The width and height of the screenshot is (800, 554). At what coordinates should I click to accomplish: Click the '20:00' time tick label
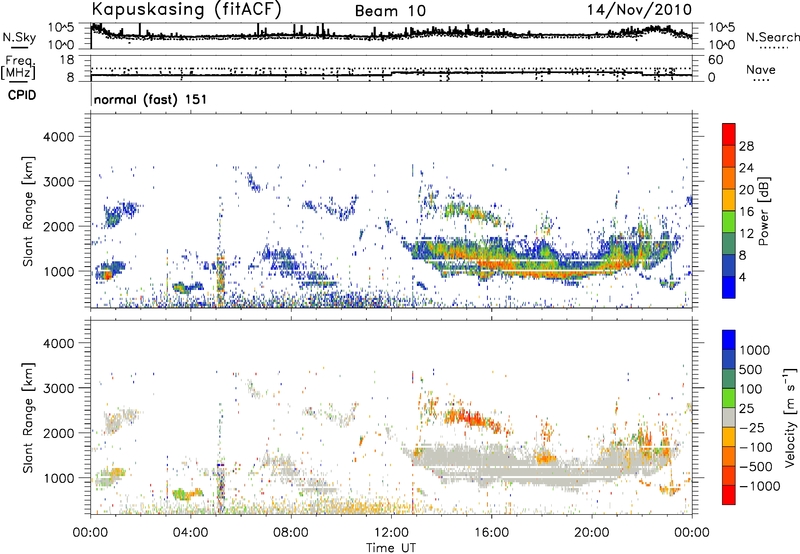tap(592, 532)
